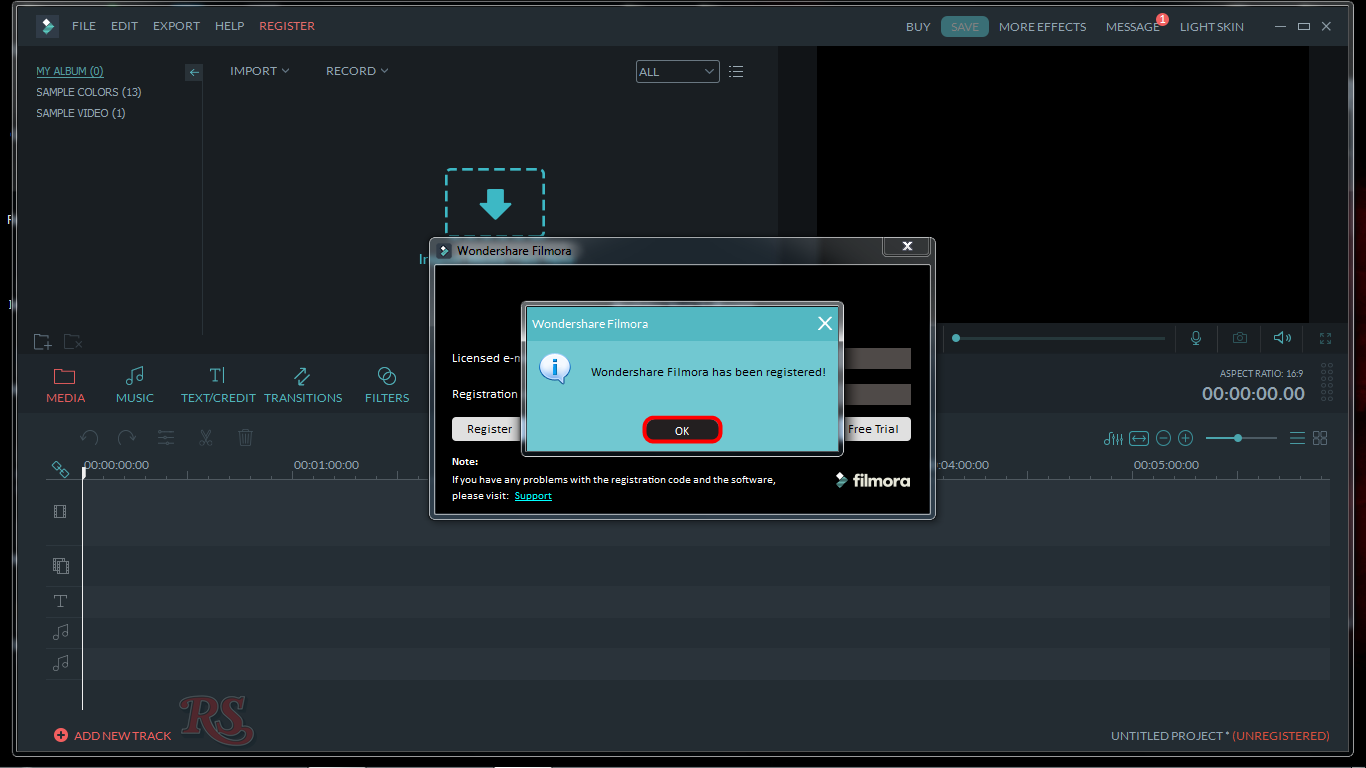Click OK in the registration confirmation dialog
The image size is (1366, 768).
[x=682, y=430]
